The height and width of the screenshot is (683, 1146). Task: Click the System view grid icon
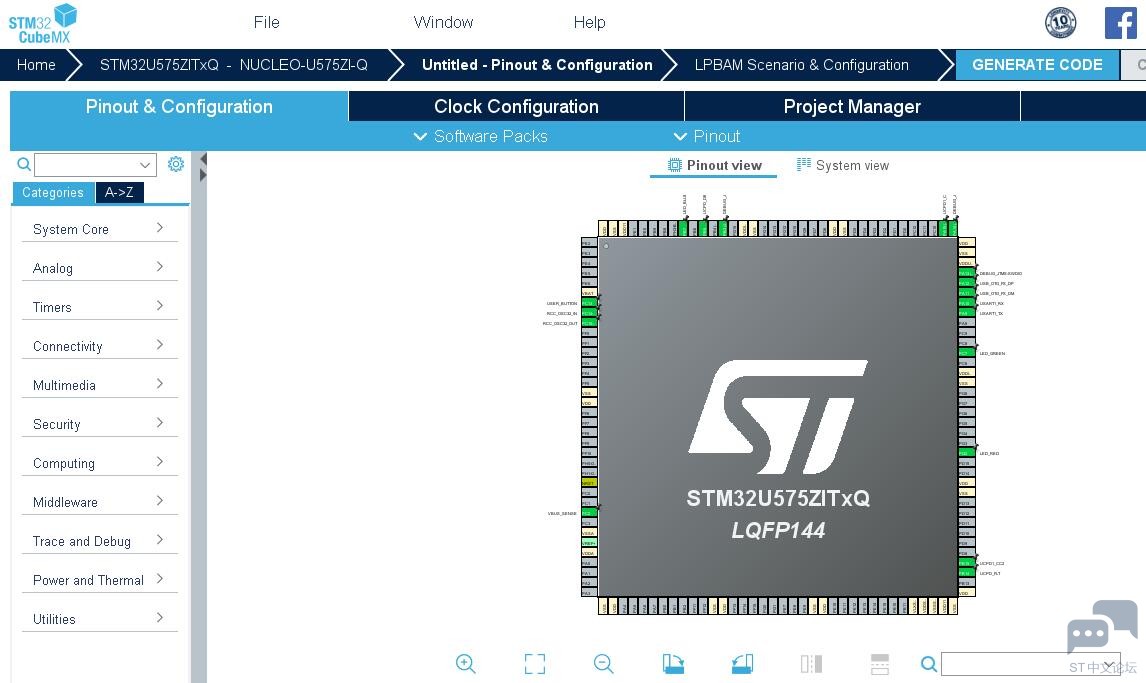pos(803,164)
